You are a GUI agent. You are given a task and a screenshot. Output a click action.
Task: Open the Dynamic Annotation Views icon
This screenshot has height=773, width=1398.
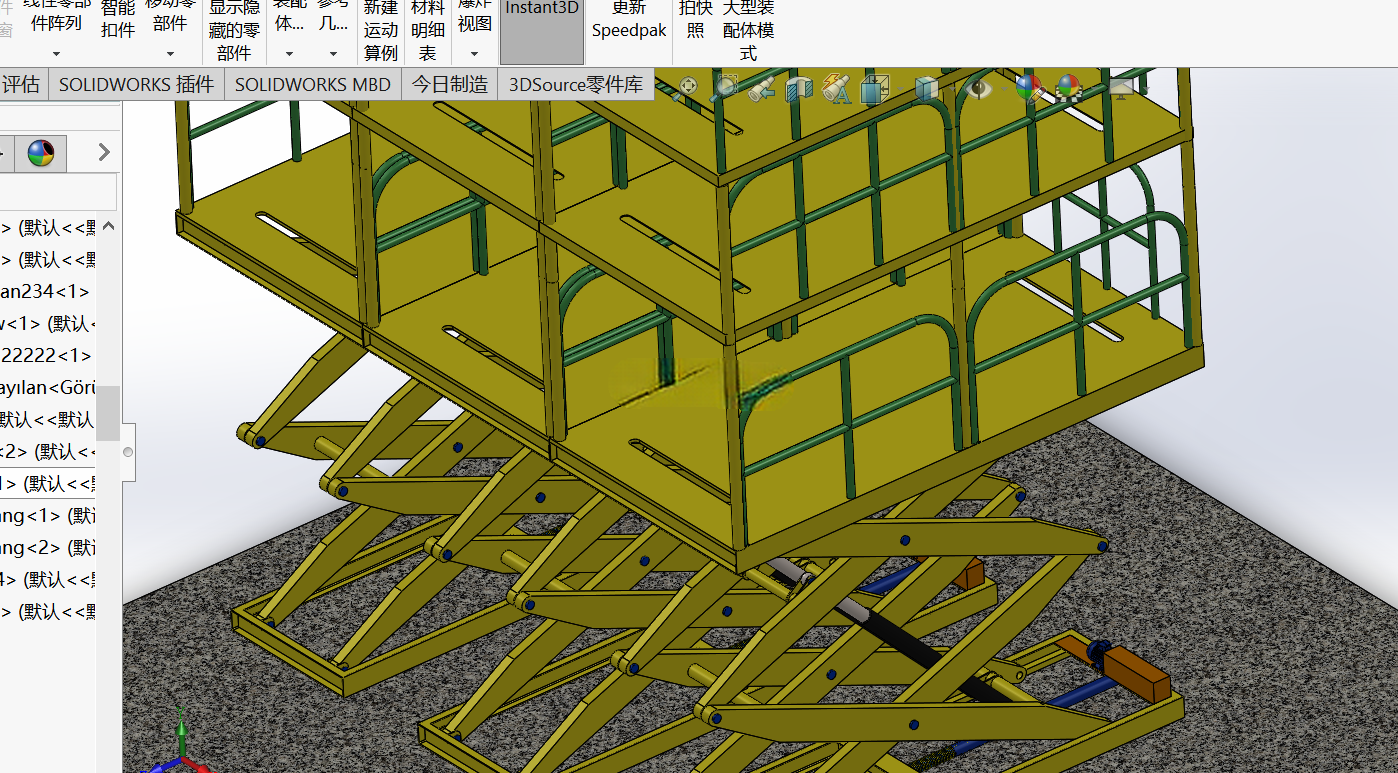click(x=836, y=89)
